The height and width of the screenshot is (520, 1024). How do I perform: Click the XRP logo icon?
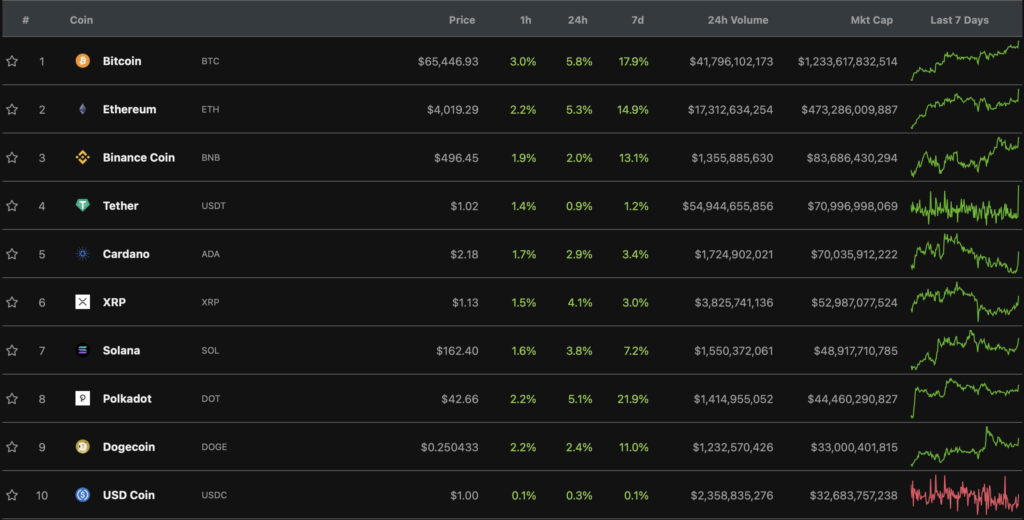pos(82,302)
